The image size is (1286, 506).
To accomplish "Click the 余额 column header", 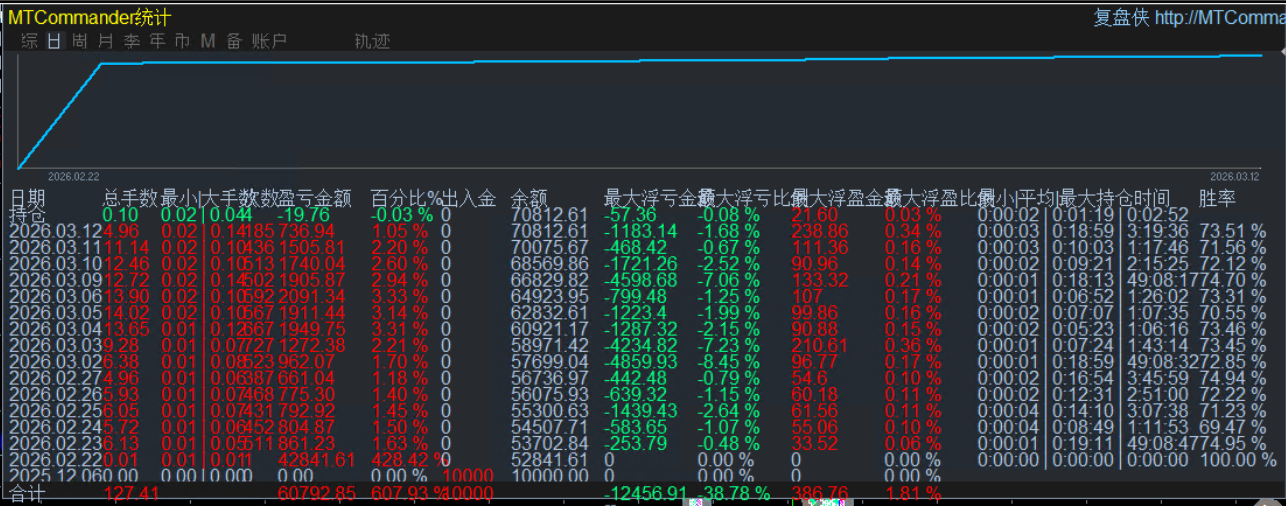I will [529, 198].
